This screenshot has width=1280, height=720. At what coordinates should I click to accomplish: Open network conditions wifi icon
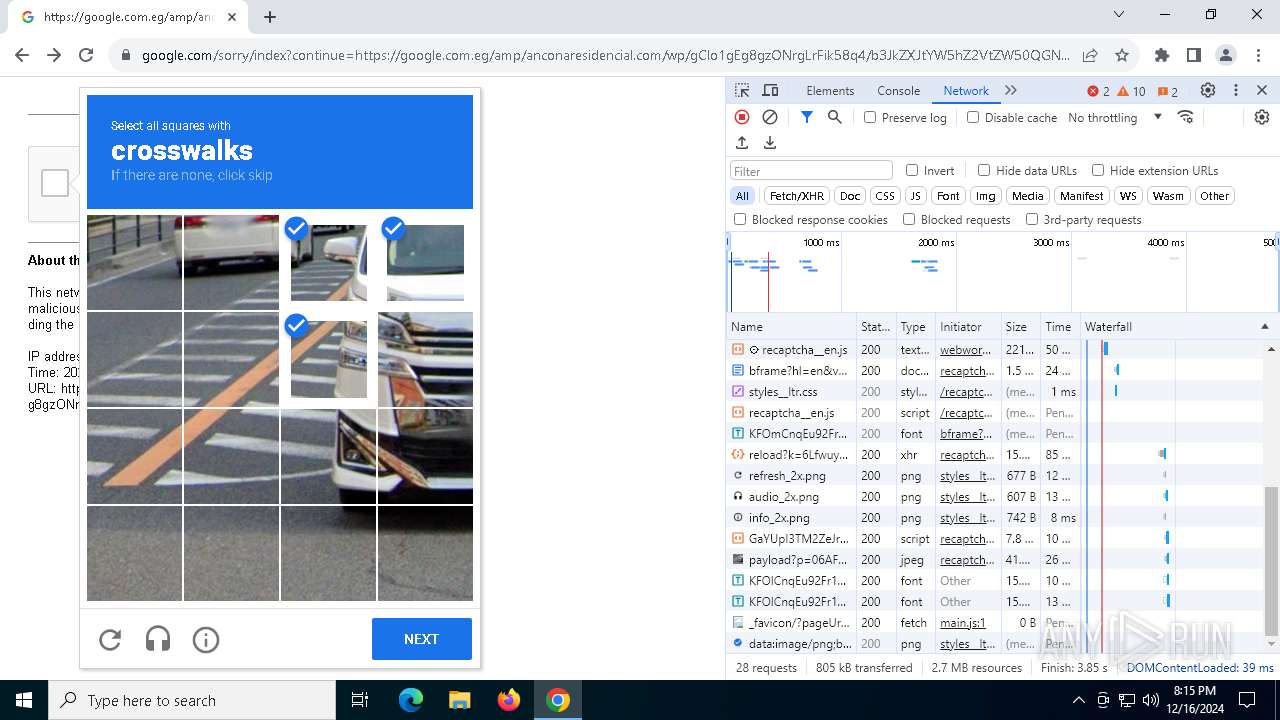click(1186, 117)
